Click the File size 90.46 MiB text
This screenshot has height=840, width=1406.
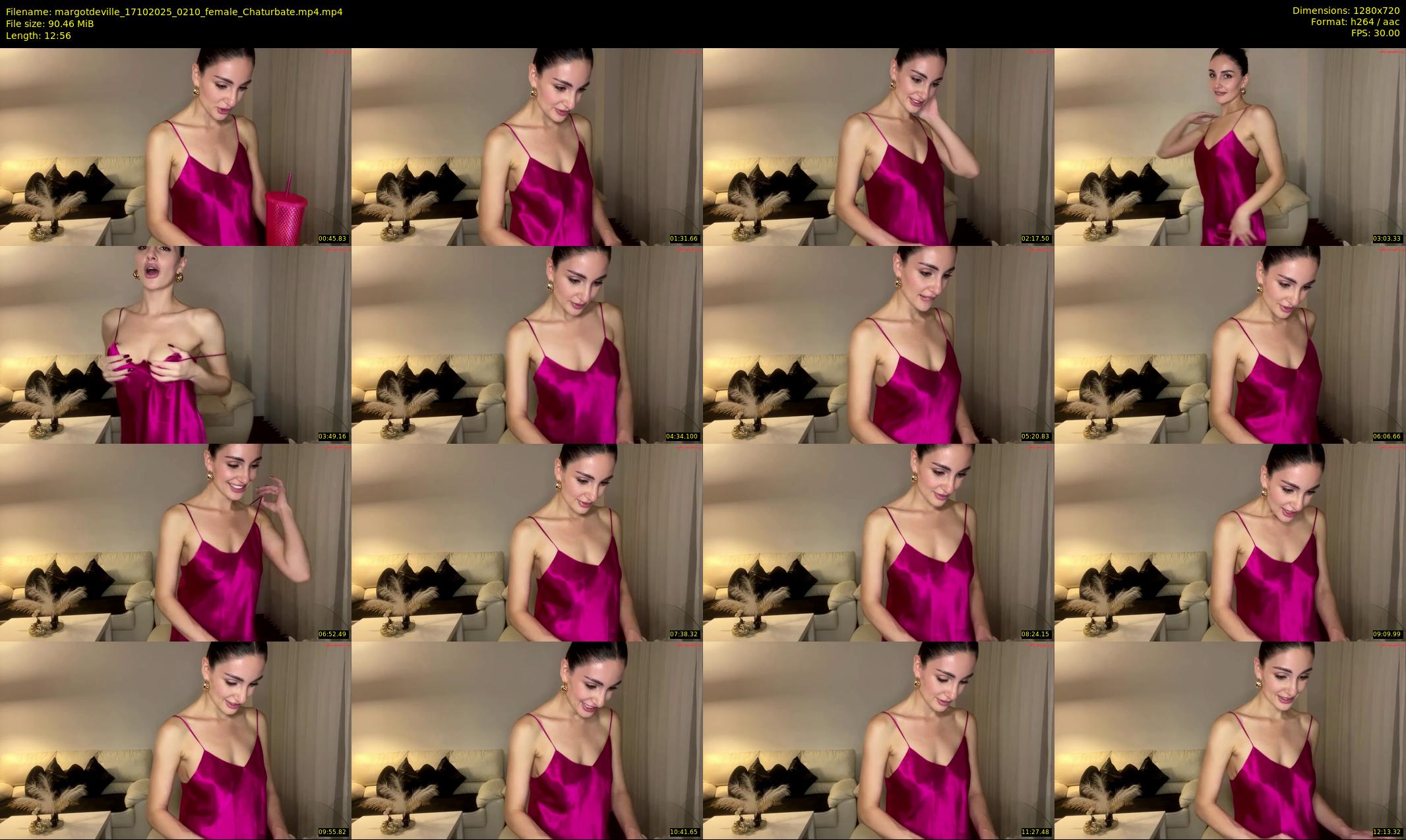click(x=50, y=24)
